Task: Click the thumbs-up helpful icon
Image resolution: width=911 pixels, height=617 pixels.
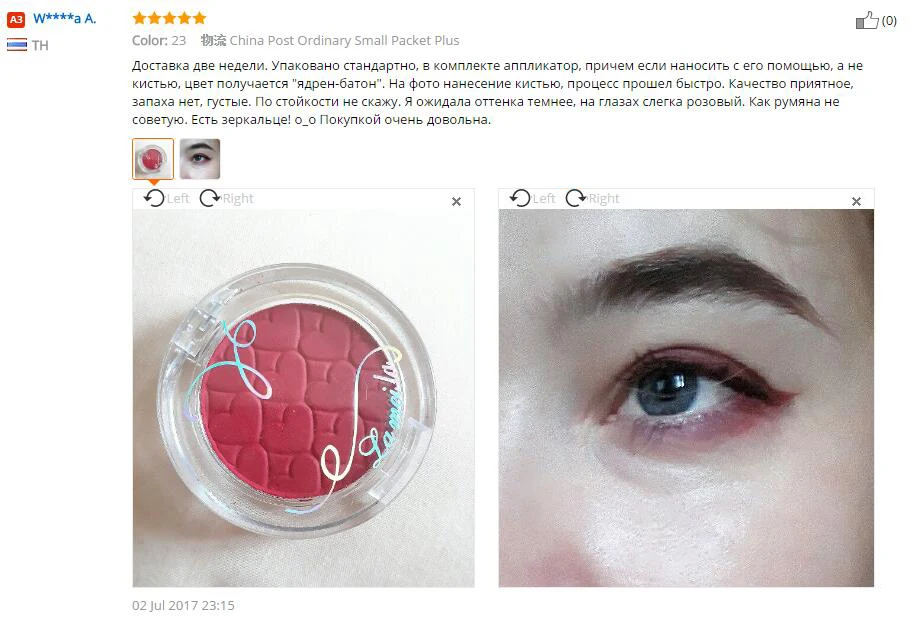Action: 867,20
